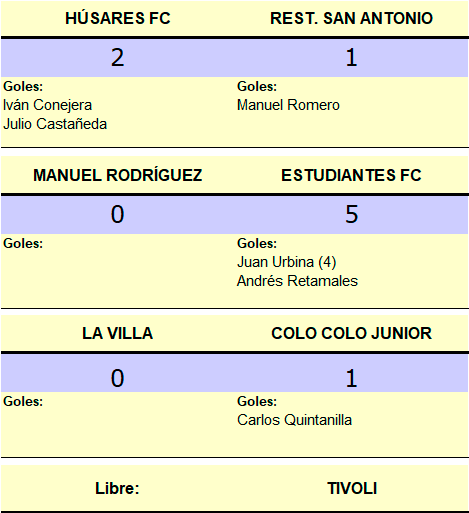
Task: Click the Libre: label
Action: [x=117, y=489]
